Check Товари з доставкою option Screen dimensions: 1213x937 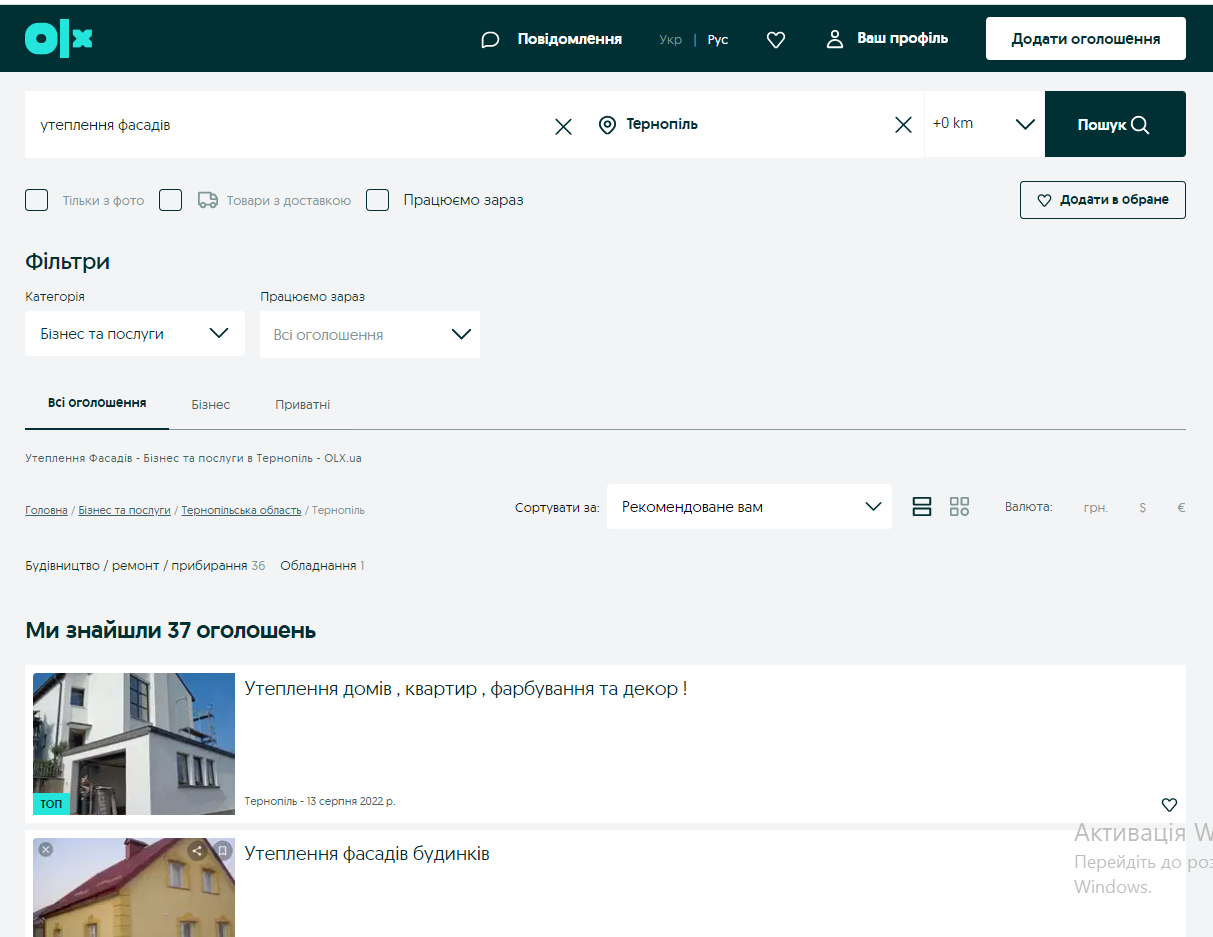pos(170,200)
